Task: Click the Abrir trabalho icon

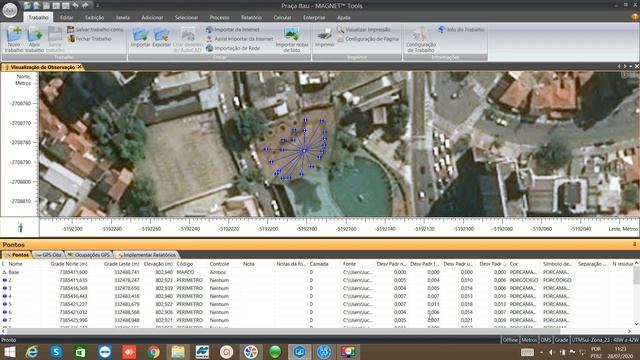Action: [x=34, y=39]
